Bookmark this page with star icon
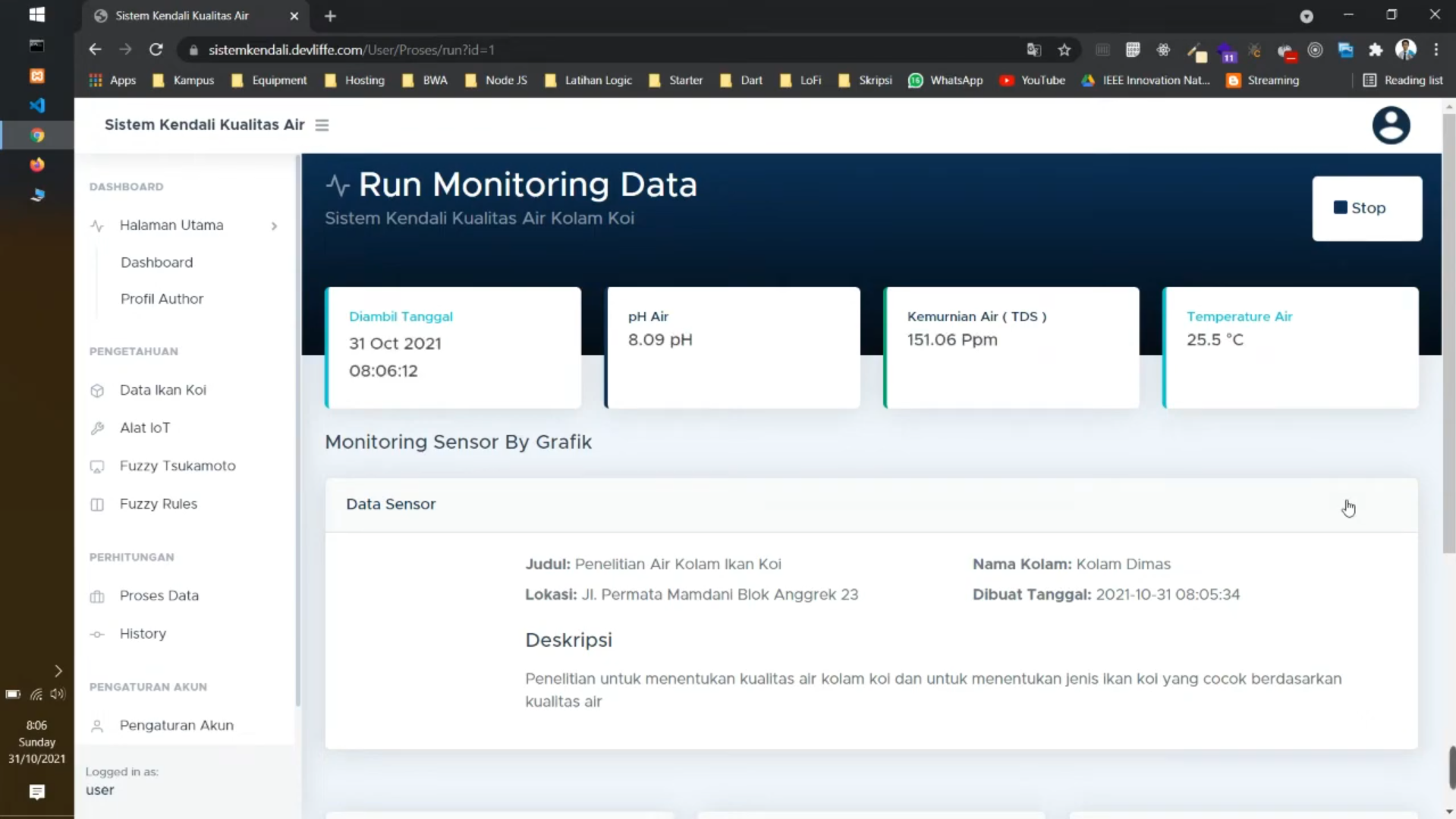Viewport: 1456px width, 819px height. 1064,50
